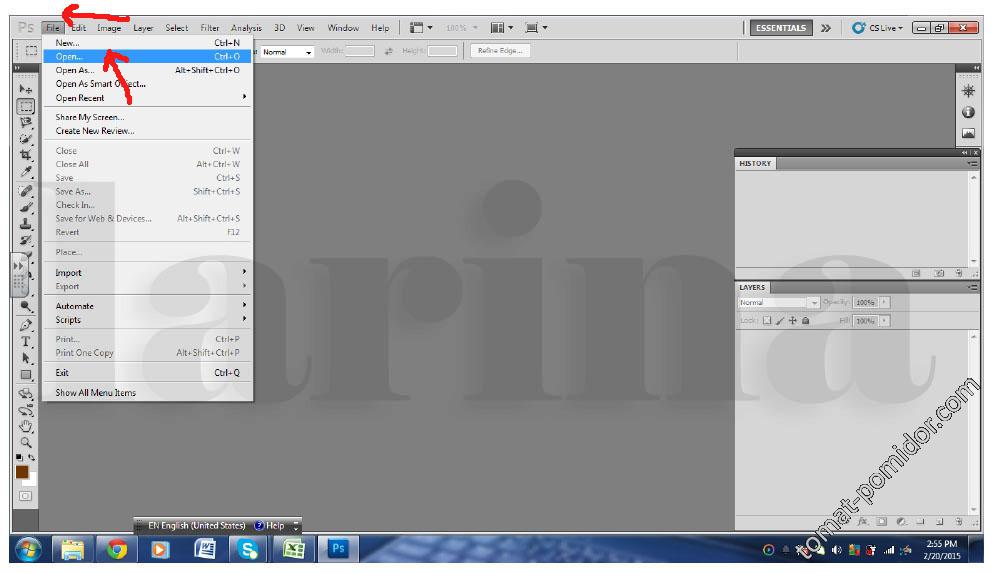
Task: Click the brown foreground color swatch
Action: pos(22,471)
